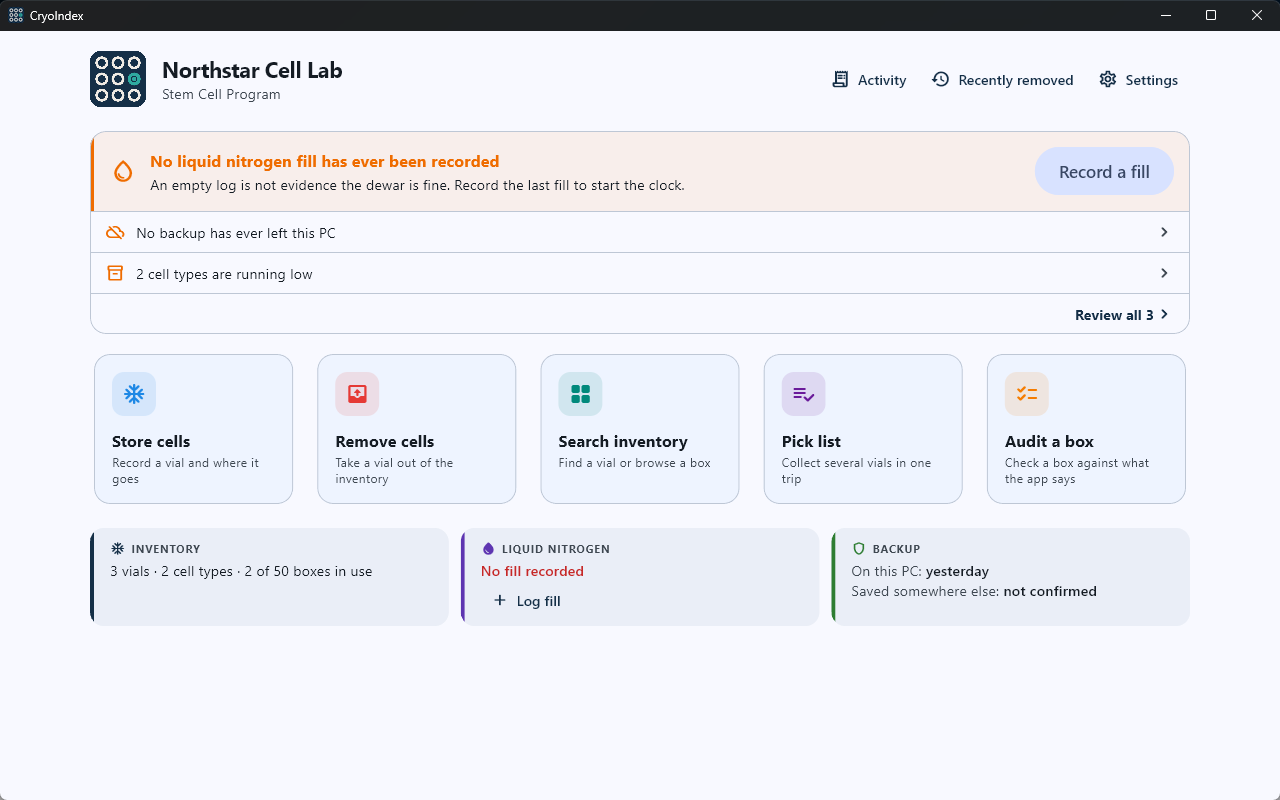Viewport: 1280px width, 800px height.
Task: Open Settings label in header
Action: pos(1151,80)
